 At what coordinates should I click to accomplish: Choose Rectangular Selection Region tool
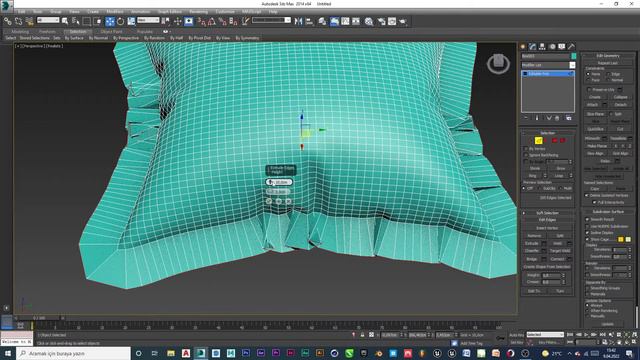point(87,21)
